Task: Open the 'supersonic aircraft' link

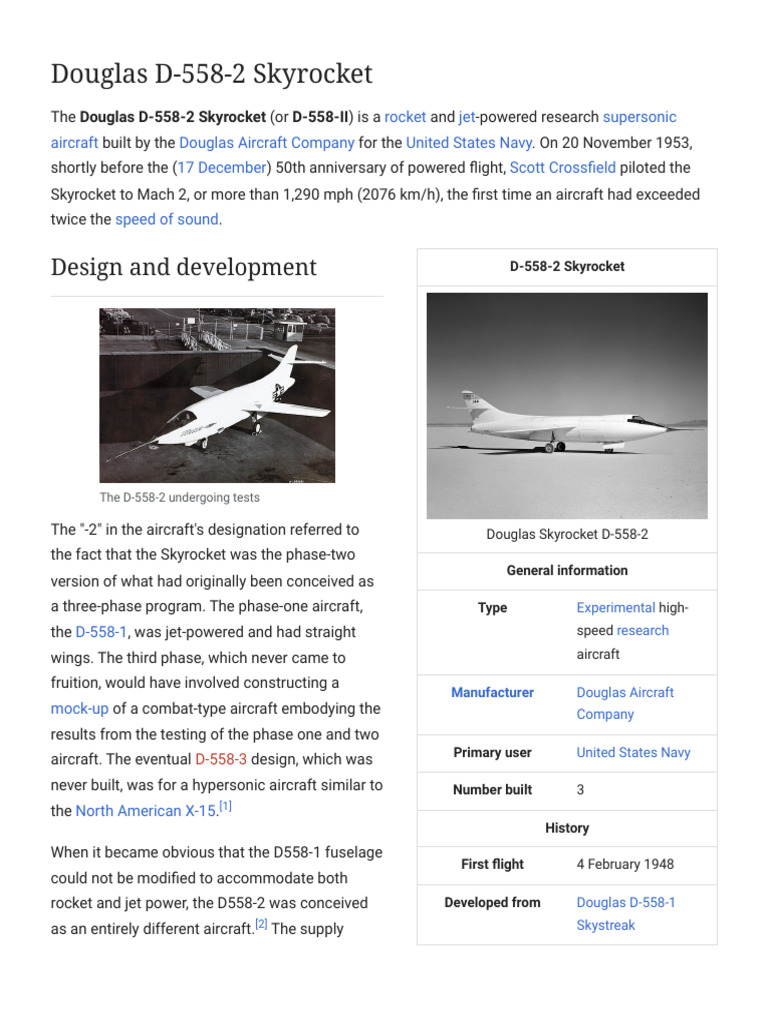Action: 639,117
